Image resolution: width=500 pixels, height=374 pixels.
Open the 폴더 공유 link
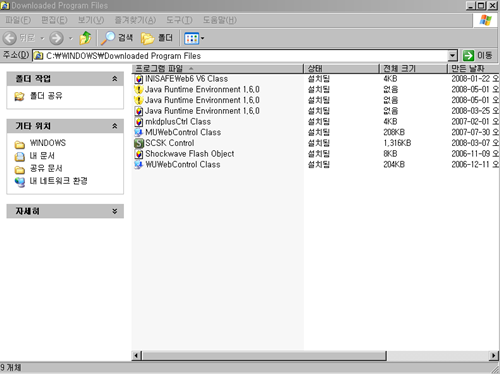(x=46, y=96)
